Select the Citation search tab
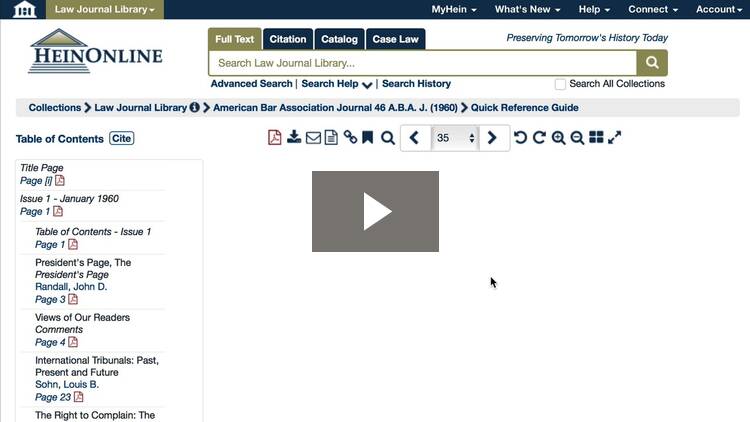The image size is (750, 422). (287, 39)
